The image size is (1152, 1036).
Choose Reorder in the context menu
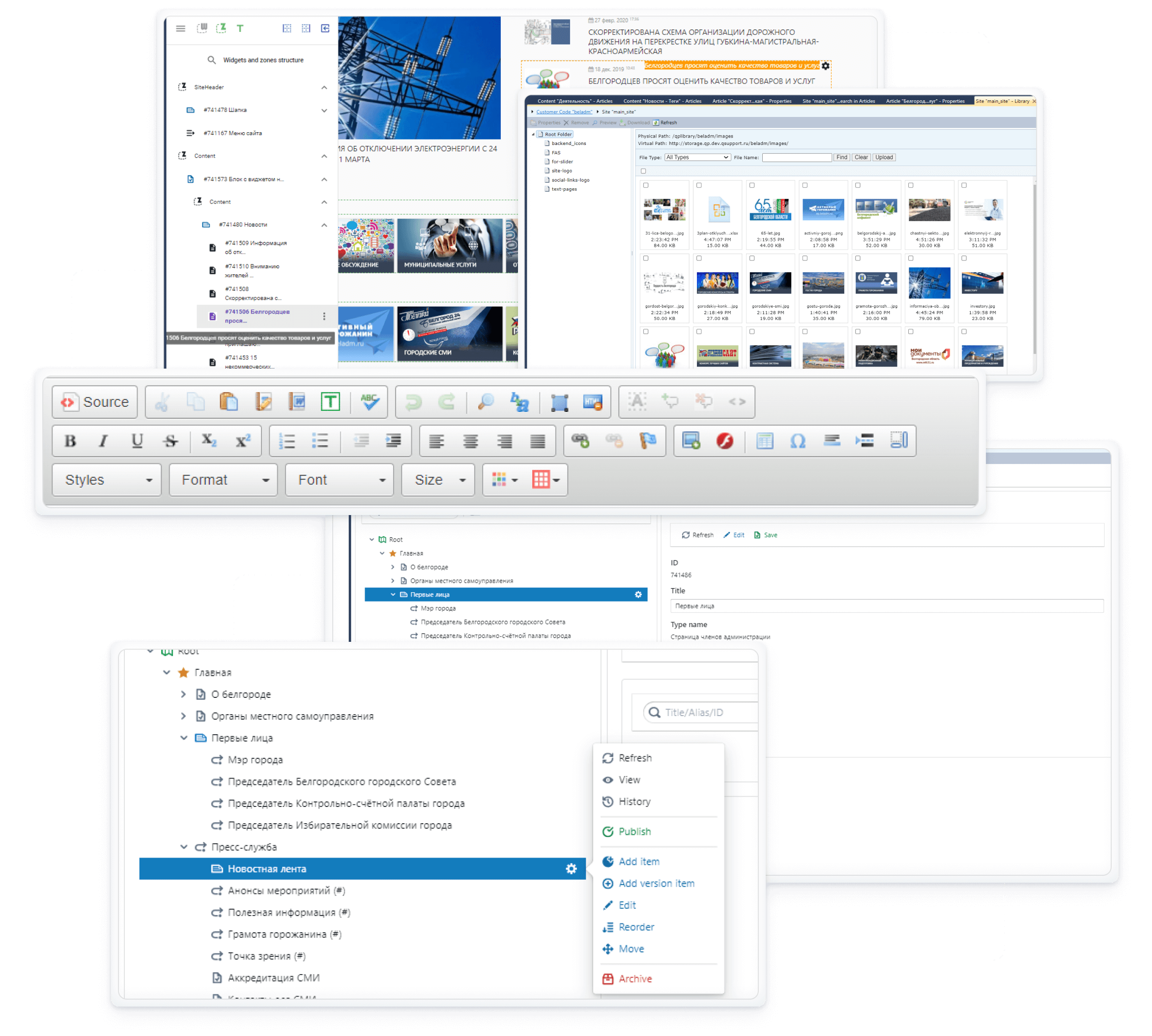pos(629,928)
